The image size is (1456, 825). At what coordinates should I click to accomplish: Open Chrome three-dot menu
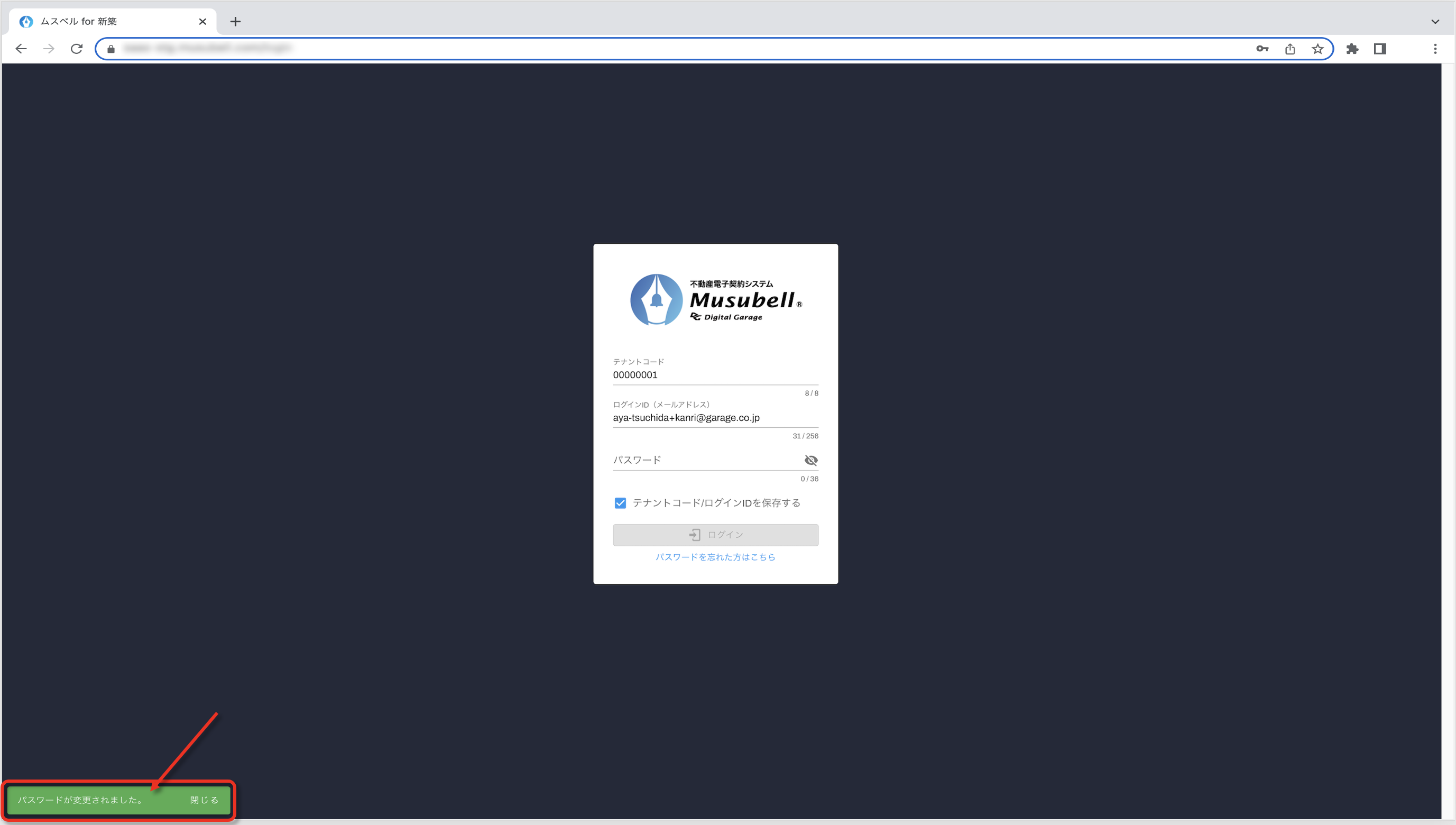(x=1434, y=49)
